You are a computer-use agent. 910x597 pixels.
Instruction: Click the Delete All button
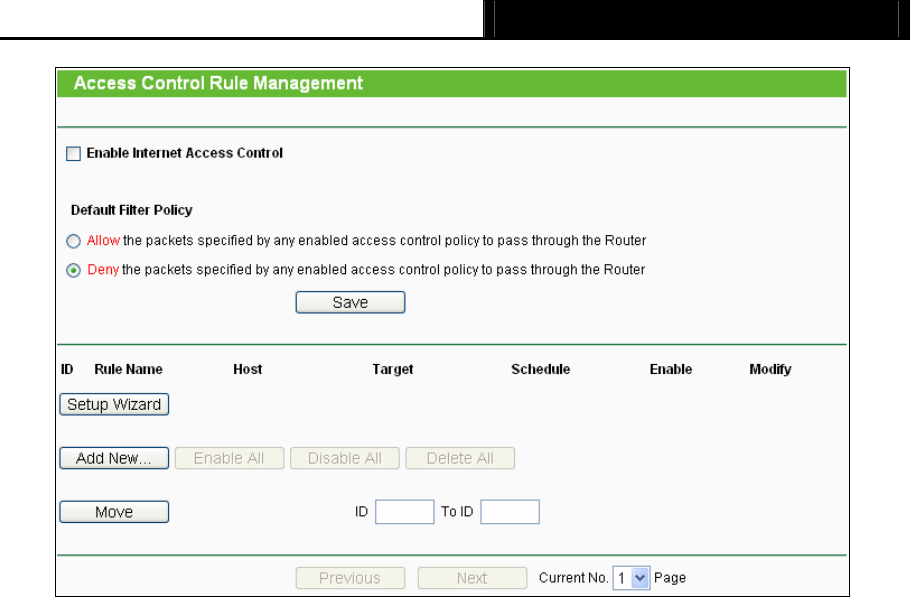460,458
